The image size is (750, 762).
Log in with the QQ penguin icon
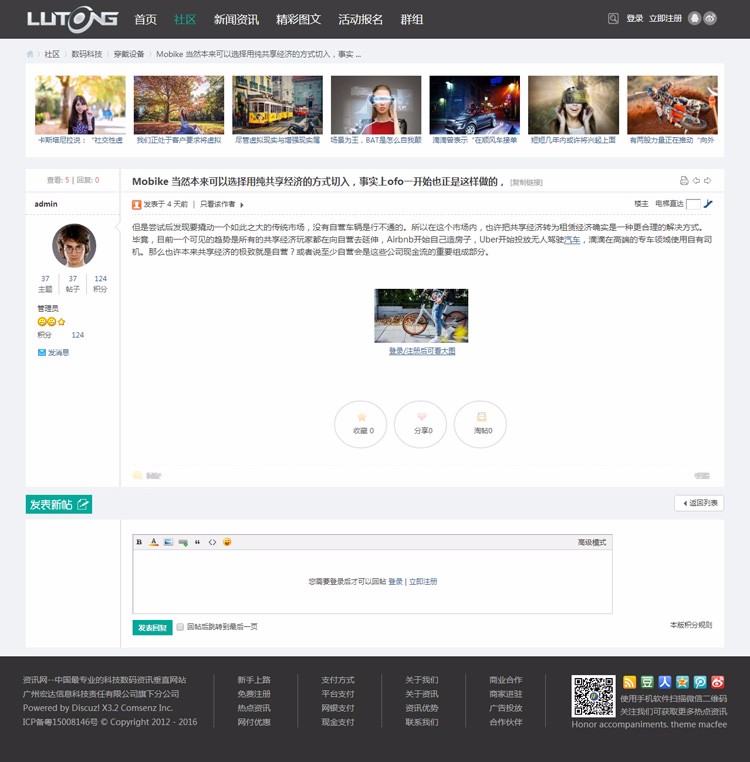pyautogui.click(x=695, y=18)
